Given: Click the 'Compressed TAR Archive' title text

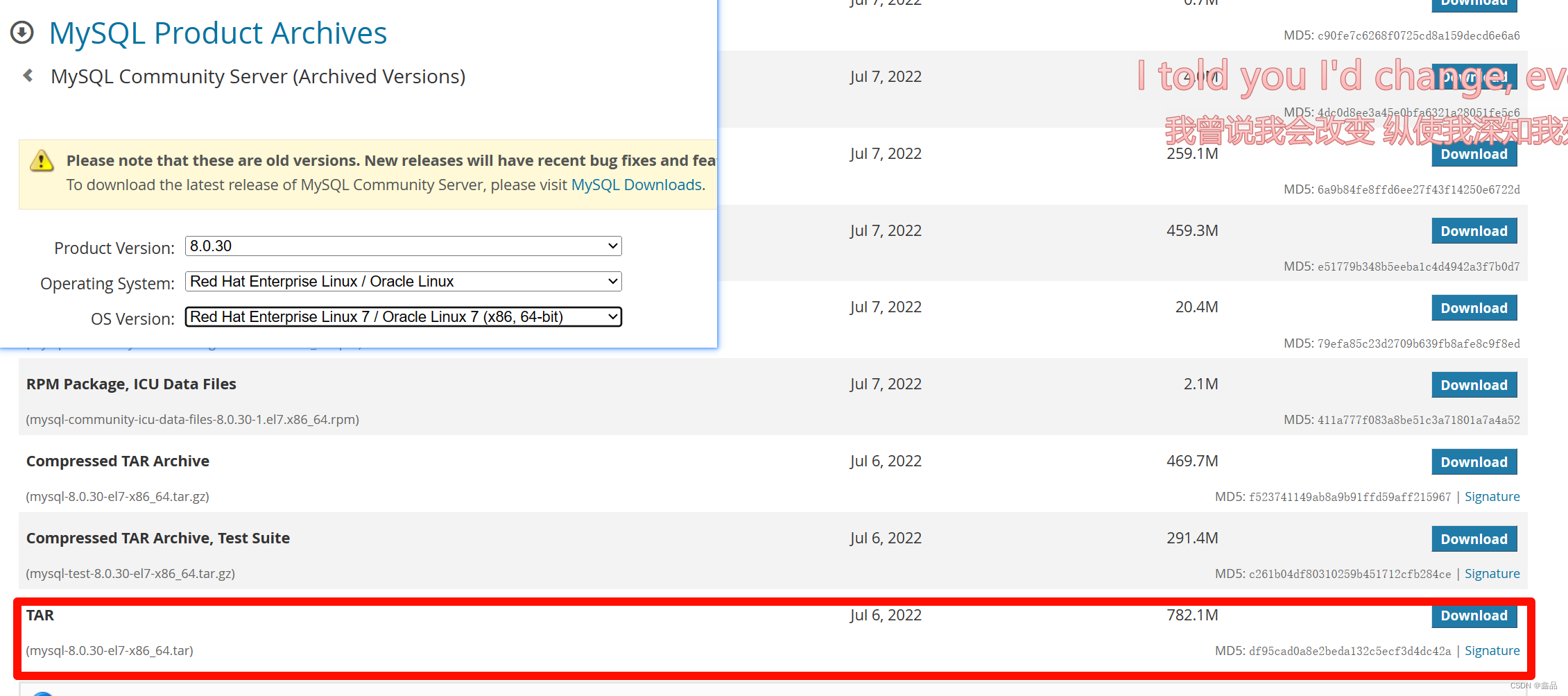Looking at the screenshot, I should [x=118, y=461].
